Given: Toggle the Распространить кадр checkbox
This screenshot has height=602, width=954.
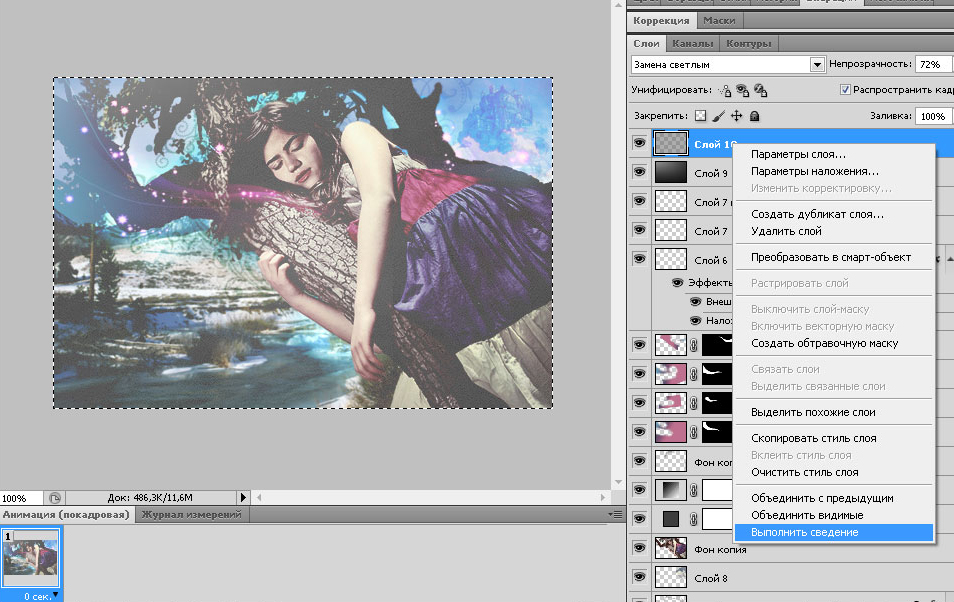Looking at the screenshot, I should coord(844,89).
